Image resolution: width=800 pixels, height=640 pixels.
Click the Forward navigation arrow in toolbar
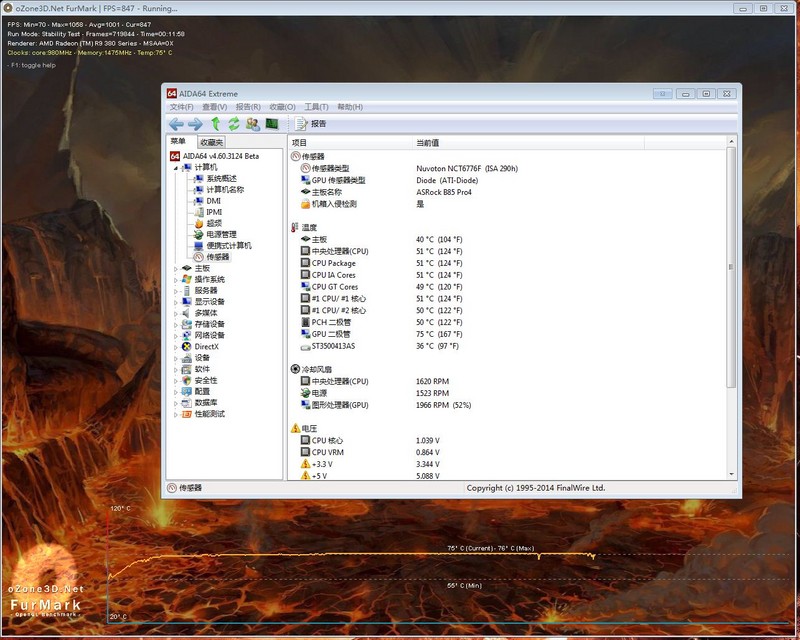[x=195, y=124]
